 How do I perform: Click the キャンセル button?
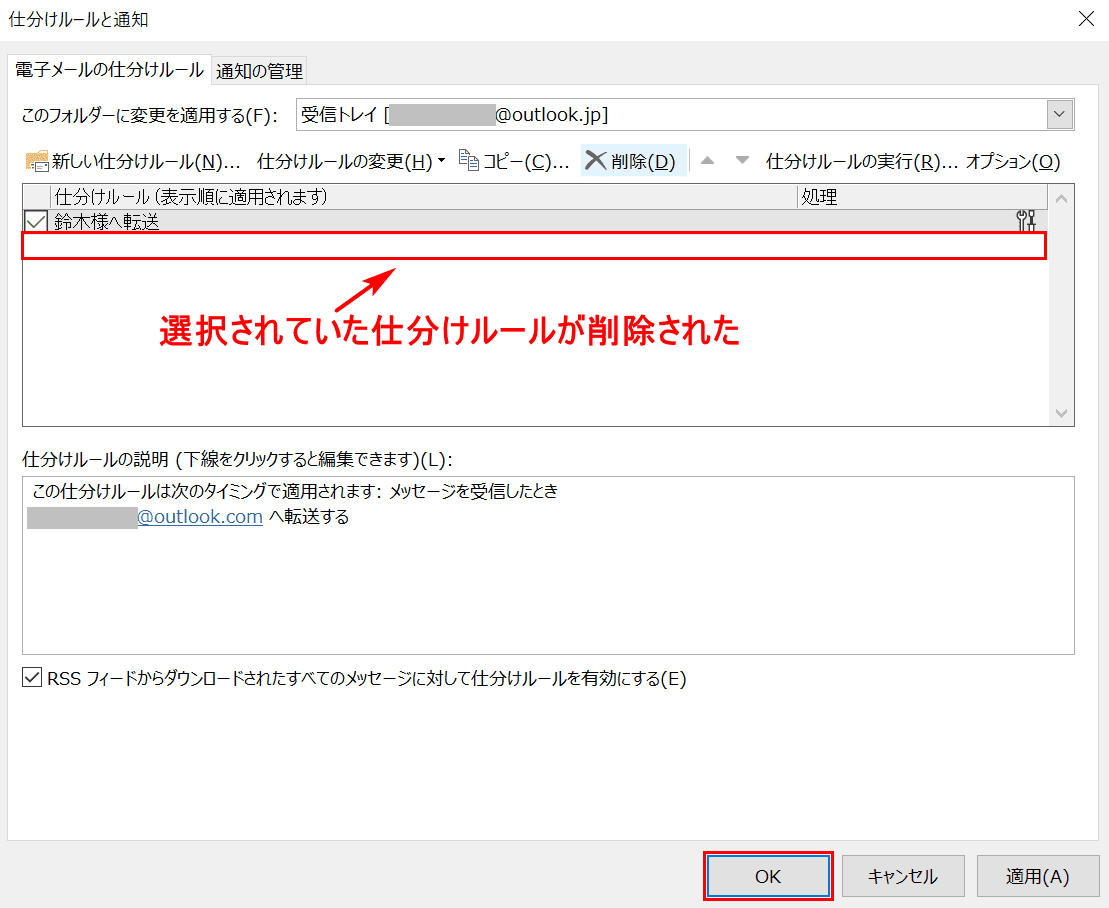(x=902, y=876)
